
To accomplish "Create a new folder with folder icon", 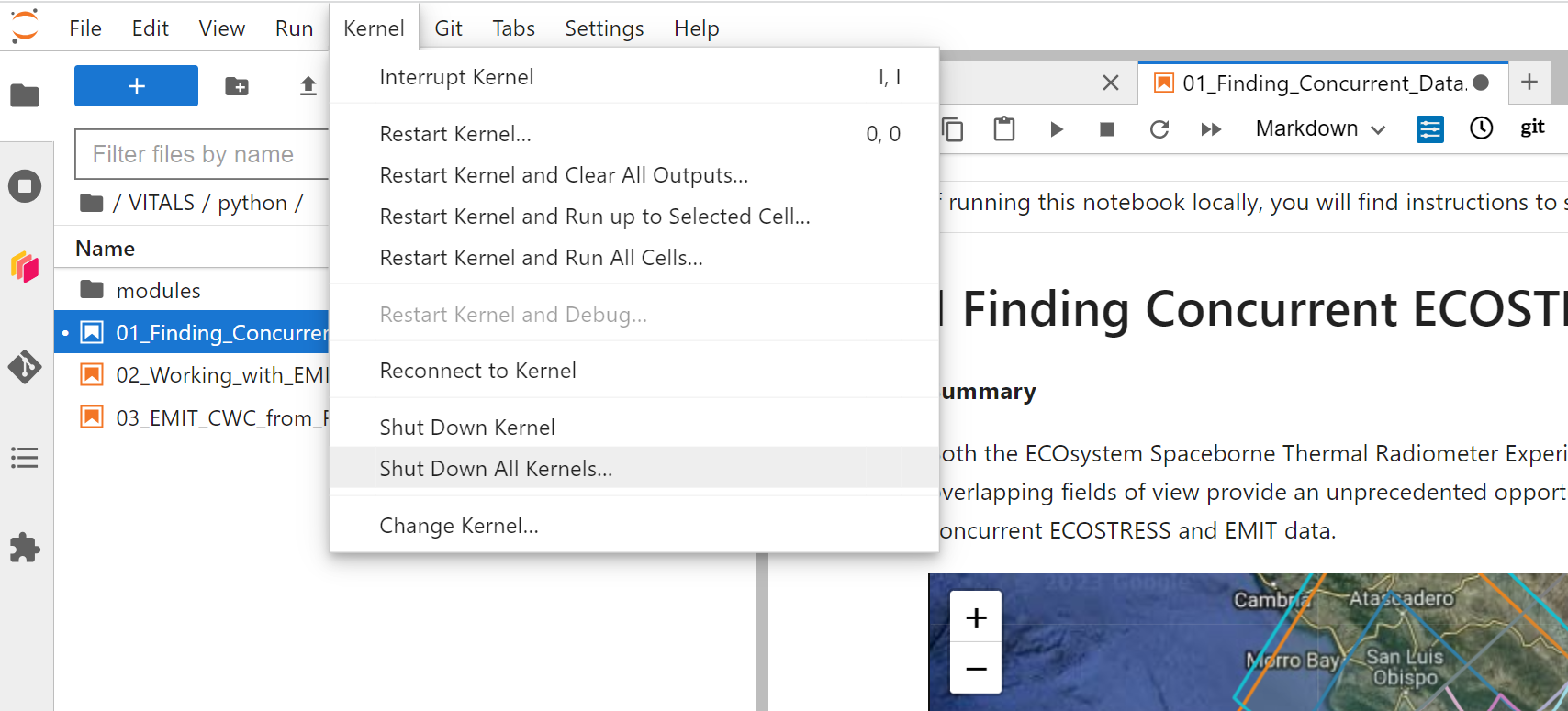I will coord(237,86).
